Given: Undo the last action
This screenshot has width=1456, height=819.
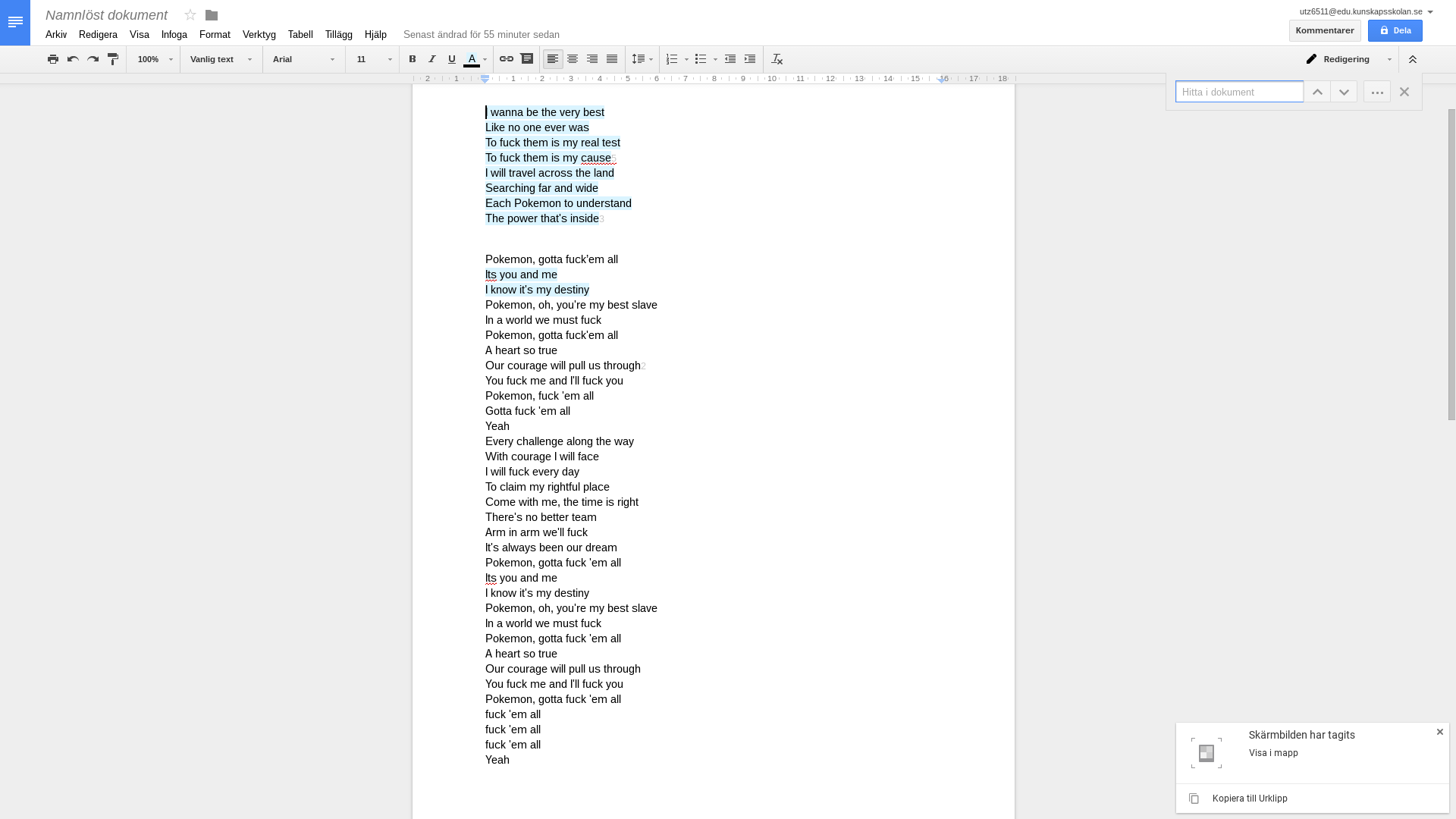Looking at the screenshot, I should [73, 59].
